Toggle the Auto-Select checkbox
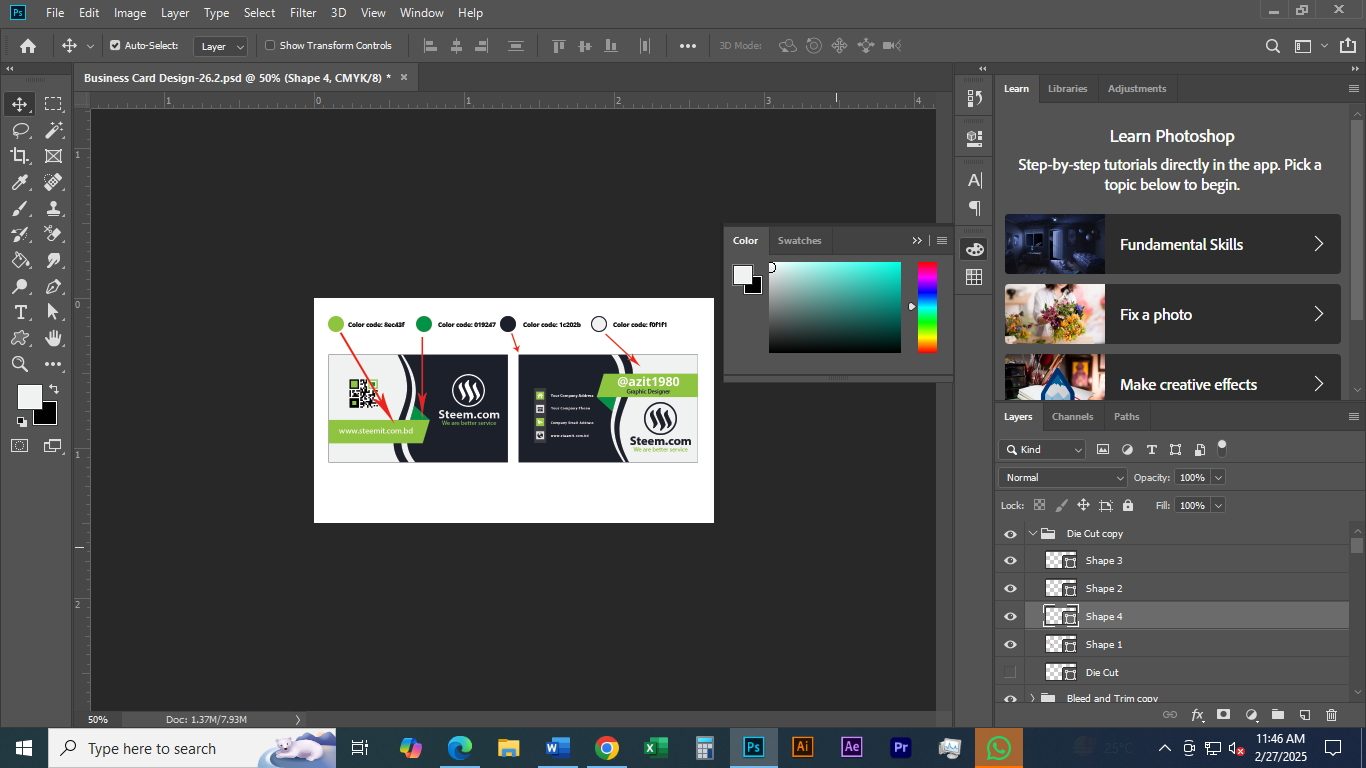The height and width of the screenshot is (768, 1366). tap(115, 45)
